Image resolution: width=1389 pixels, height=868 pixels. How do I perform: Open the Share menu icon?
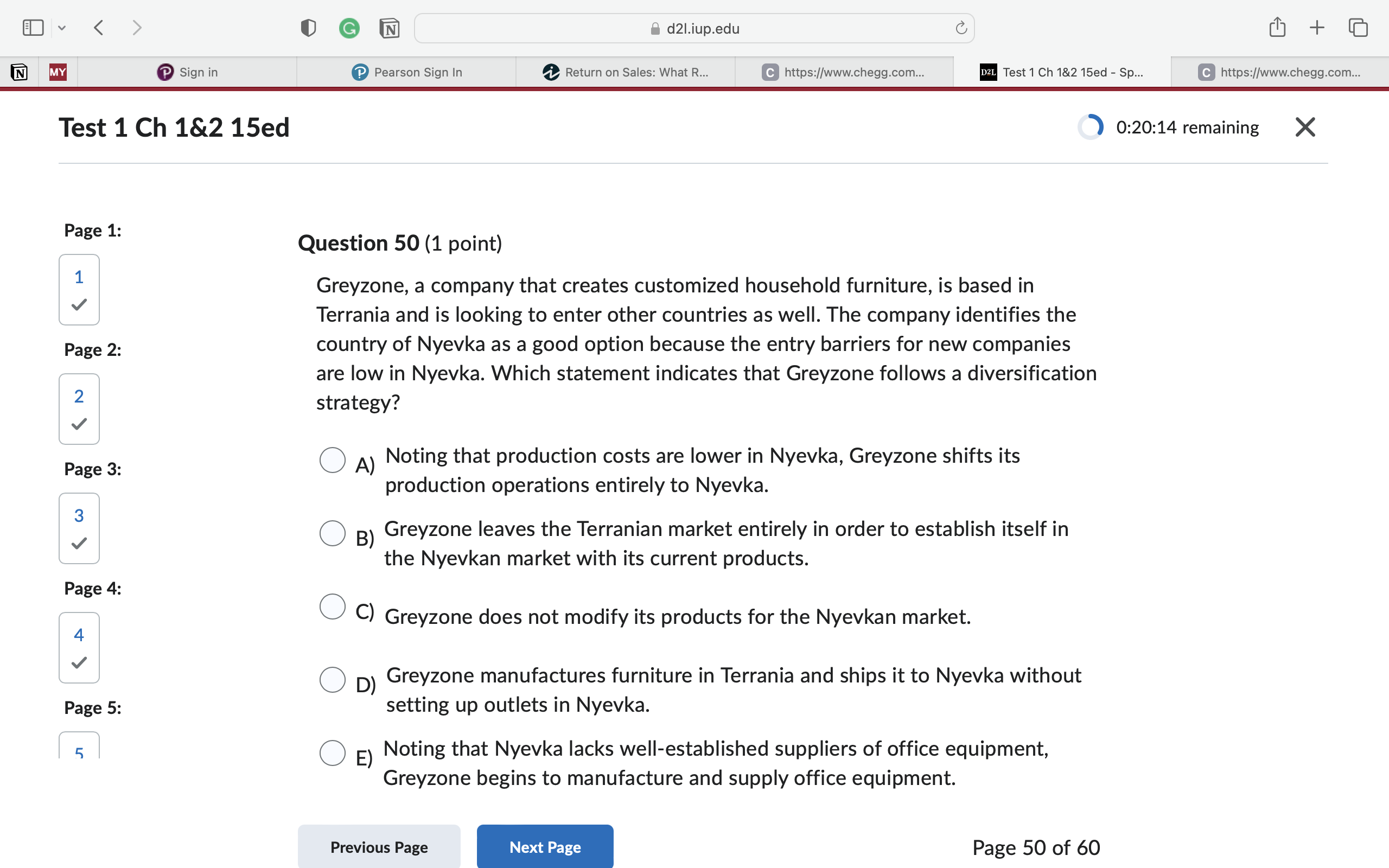(x=1277, y=27)
